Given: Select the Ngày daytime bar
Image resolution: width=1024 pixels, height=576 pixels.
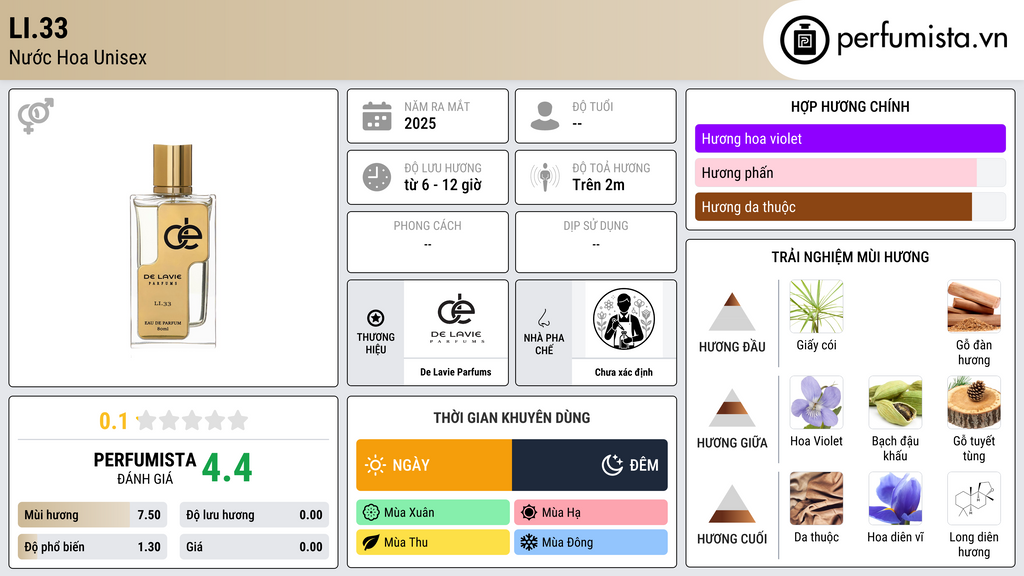Looking at the screenshot, I should (x=434, y=465).
